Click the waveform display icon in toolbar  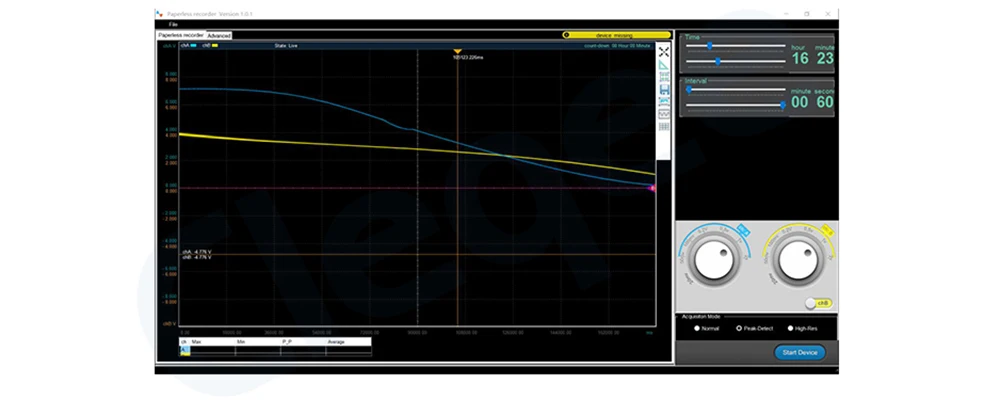pyautogui.click(x=664, y=114)
